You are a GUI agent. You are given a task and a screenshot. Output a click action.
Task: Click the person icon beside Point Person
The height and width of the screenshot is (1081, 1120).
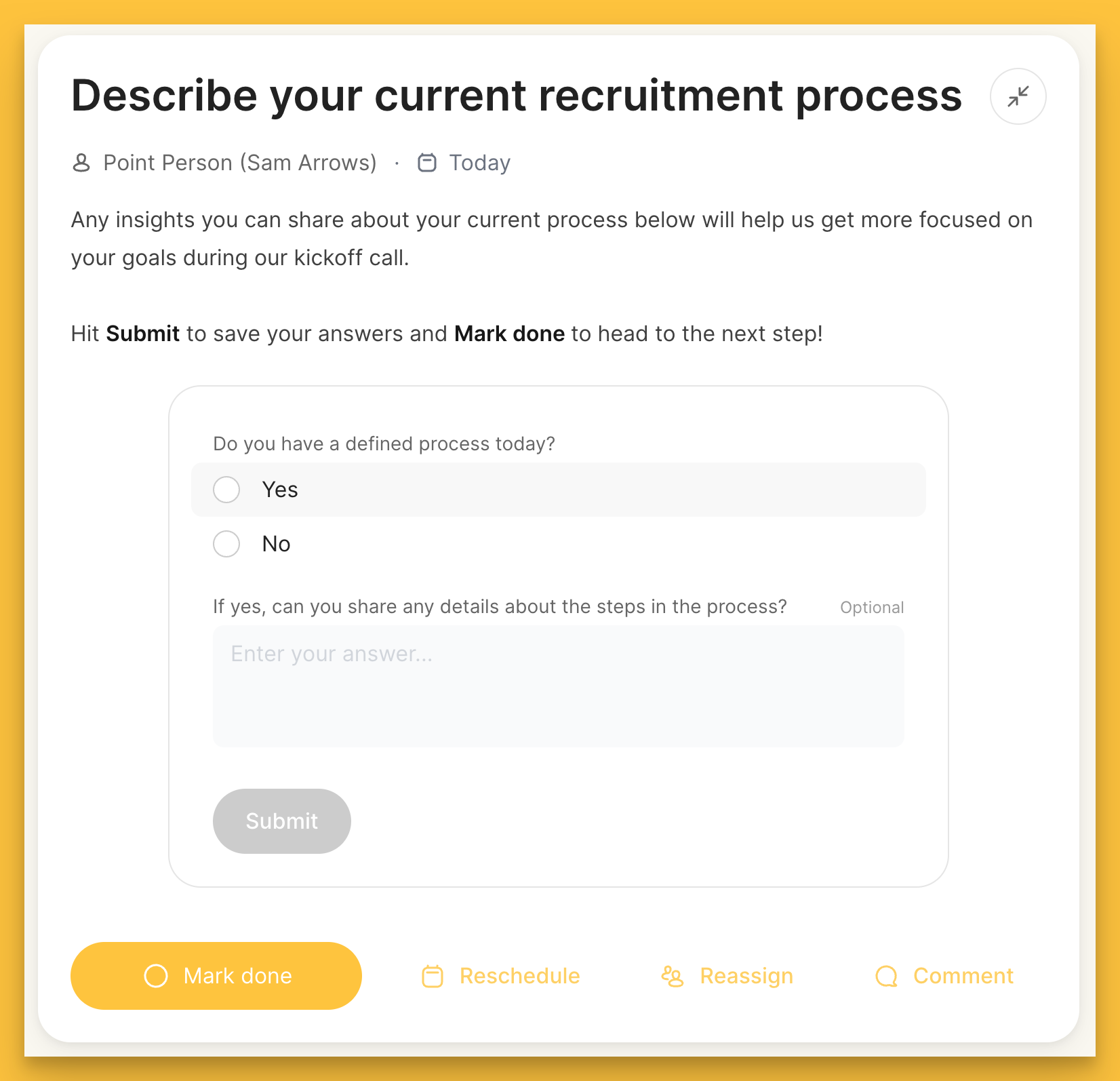click(81, 163)
